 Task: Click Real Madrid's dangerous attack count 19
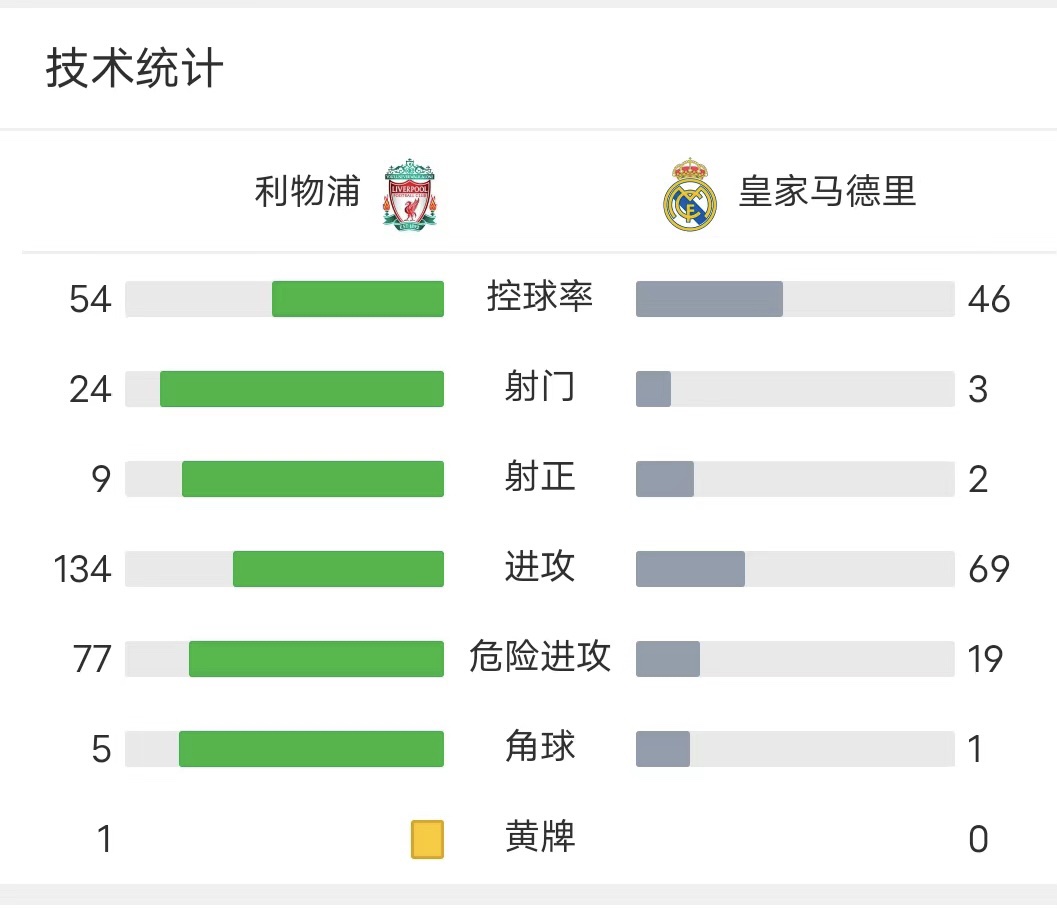click(x=985, y=659)
